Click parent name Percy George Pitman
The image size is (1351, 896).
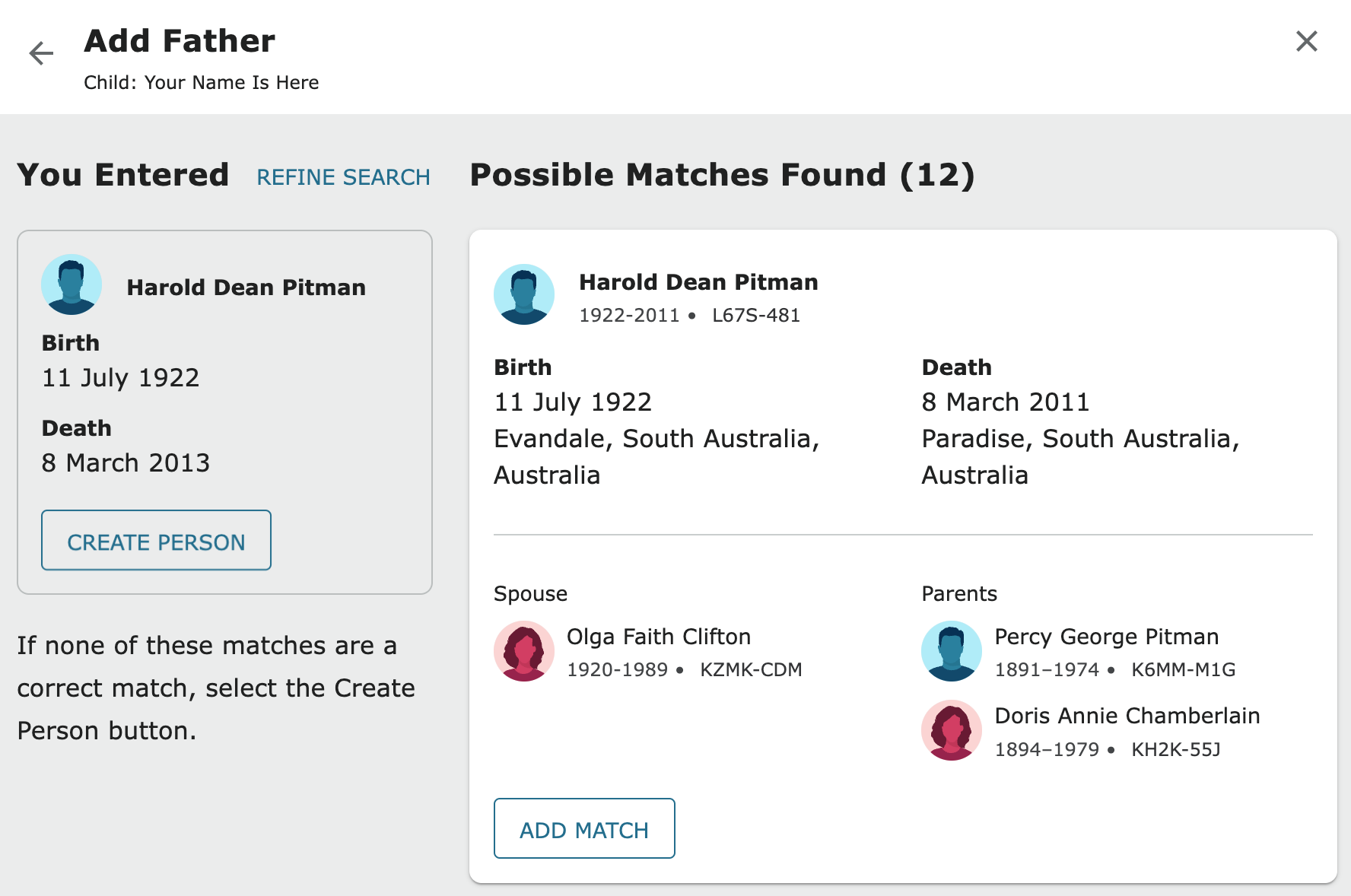coord(1106,637)
